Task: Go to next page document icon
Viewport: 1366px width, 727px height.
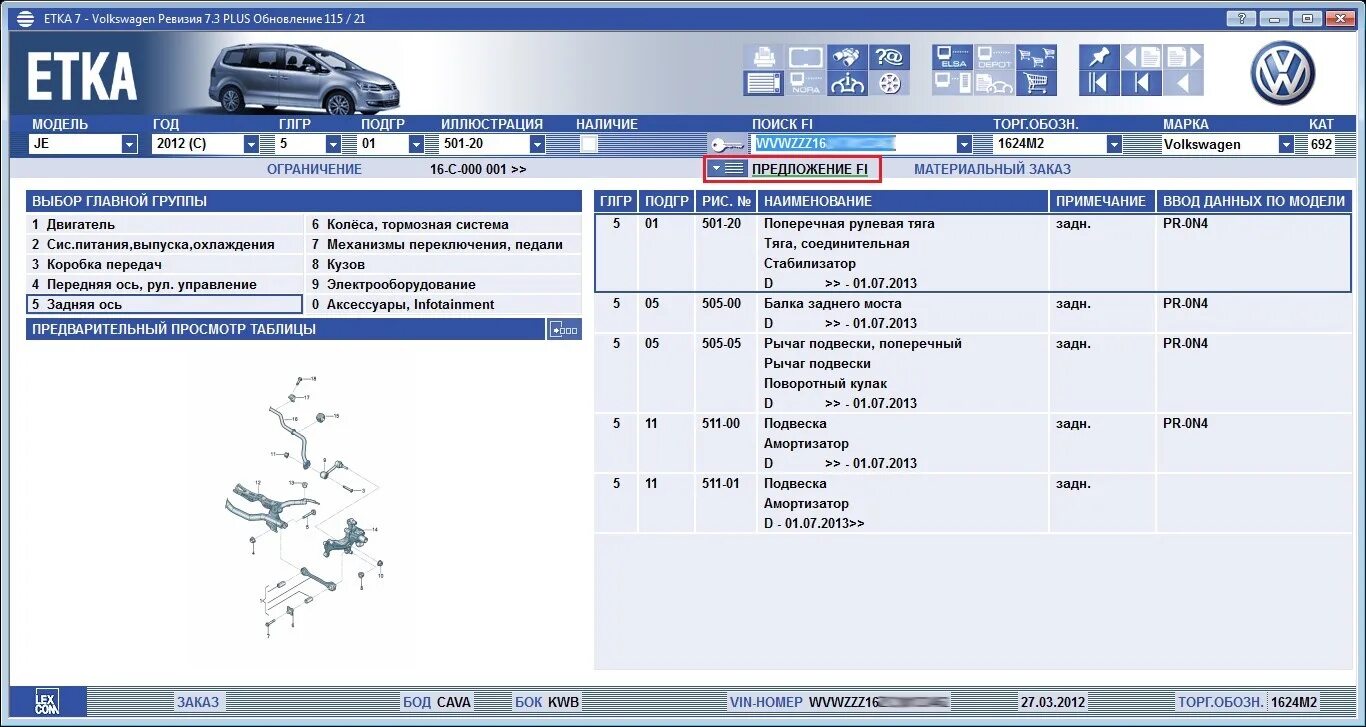Action: tap(1184, 57)
